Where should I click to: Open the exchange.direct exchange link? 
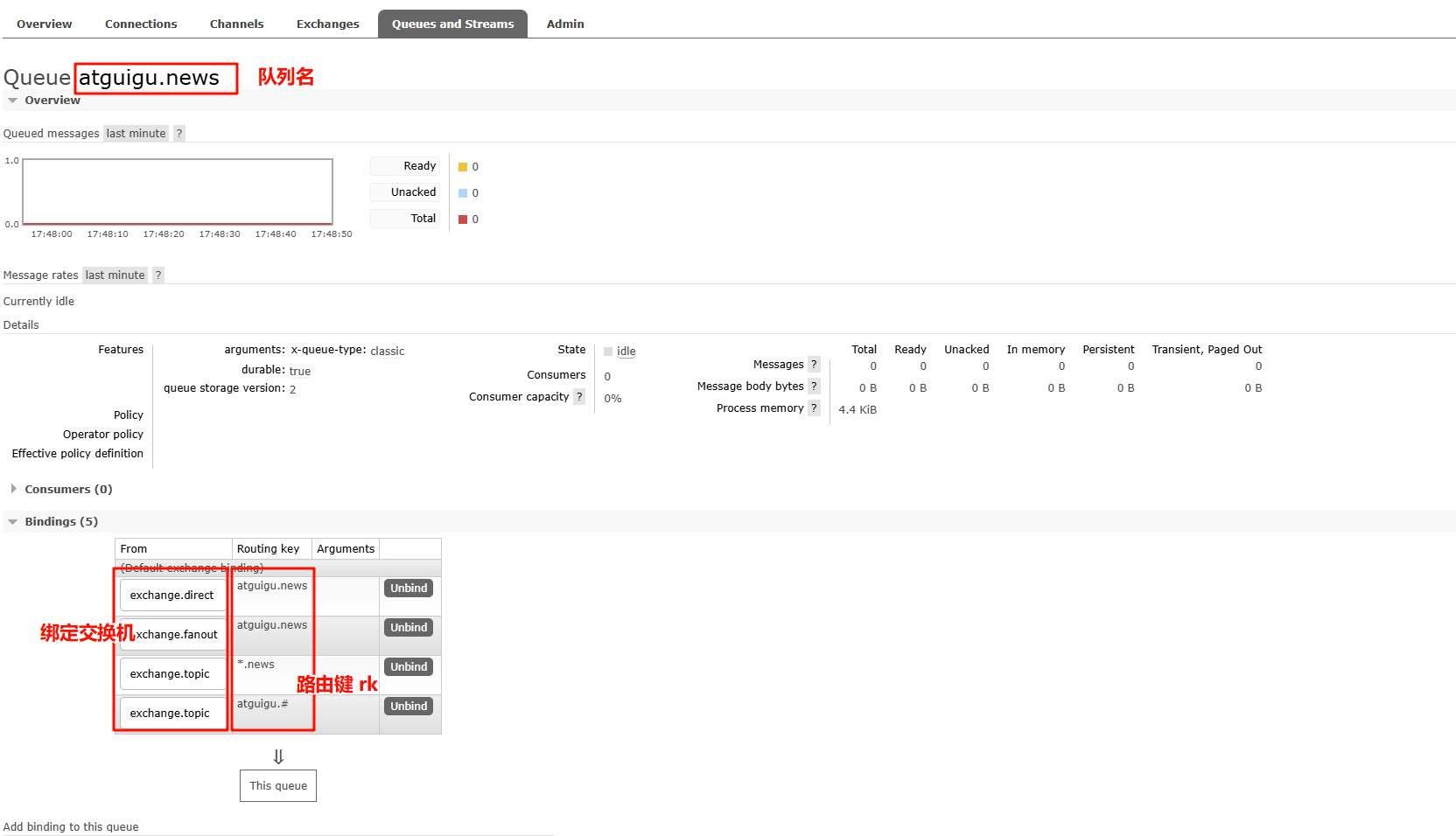click(171, 595)
